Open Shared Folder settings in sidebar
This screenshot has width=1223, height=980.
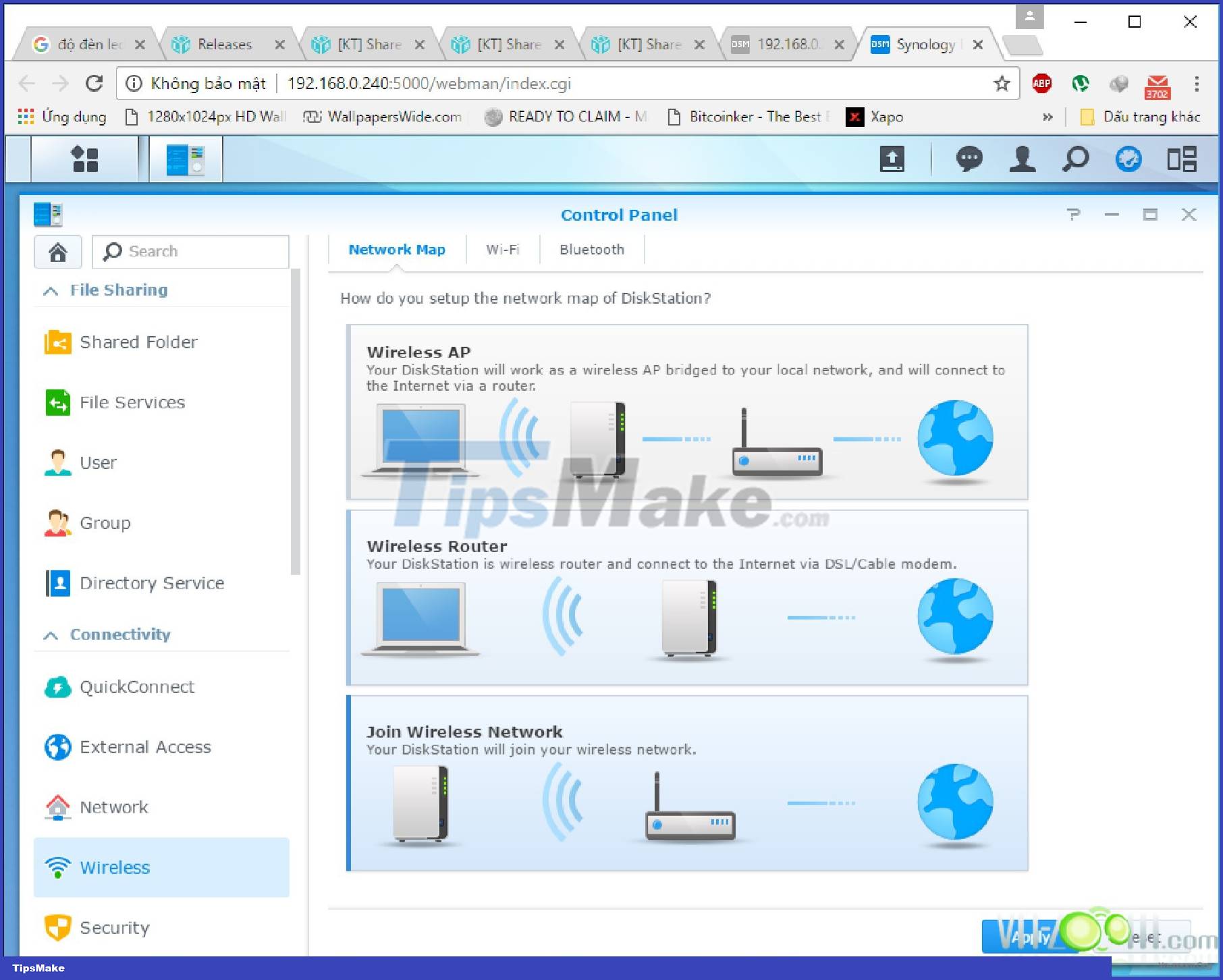tap(138, 342)
